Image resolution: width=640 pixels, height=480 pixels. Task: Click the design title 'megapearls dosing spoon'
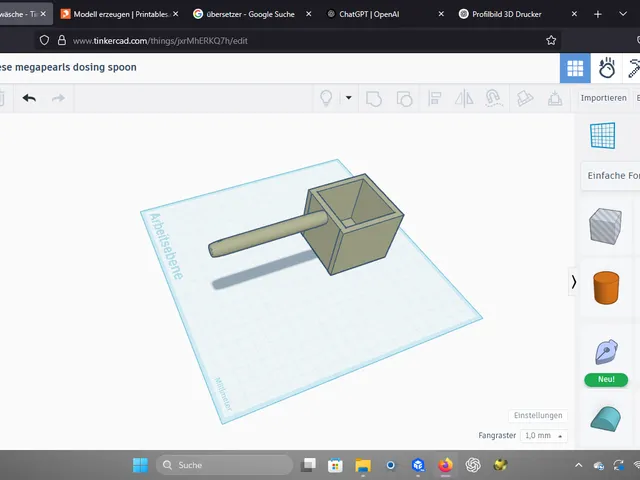[76, 67]
